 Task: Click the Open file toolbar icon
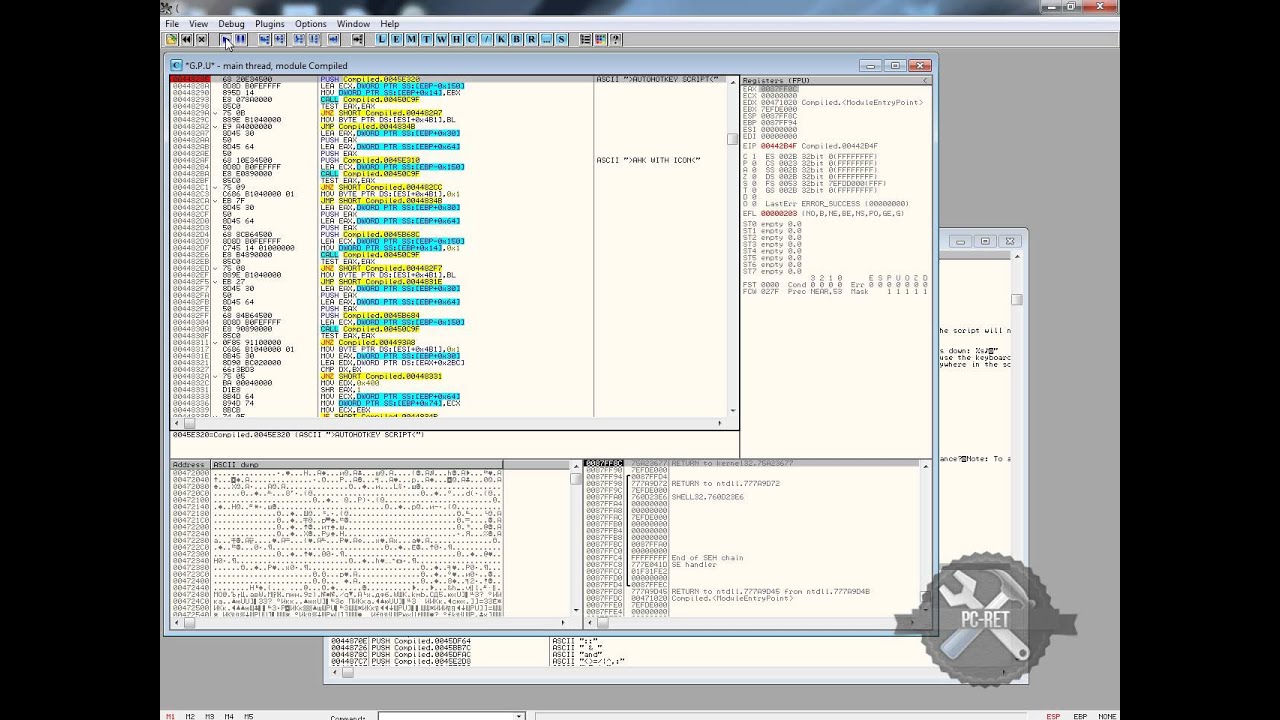tap(172, 39)
